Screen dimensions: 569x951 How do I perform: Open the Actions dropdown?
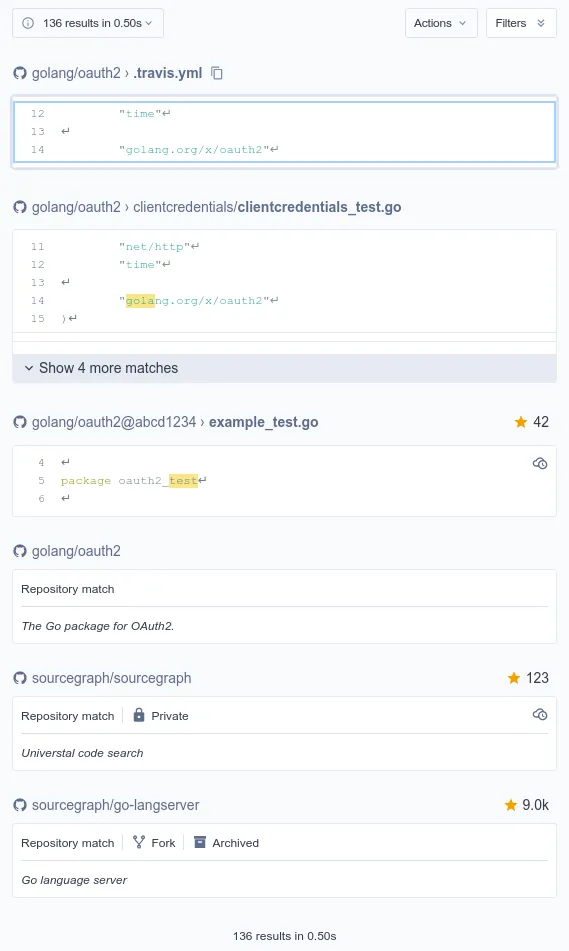click(441, 23)
